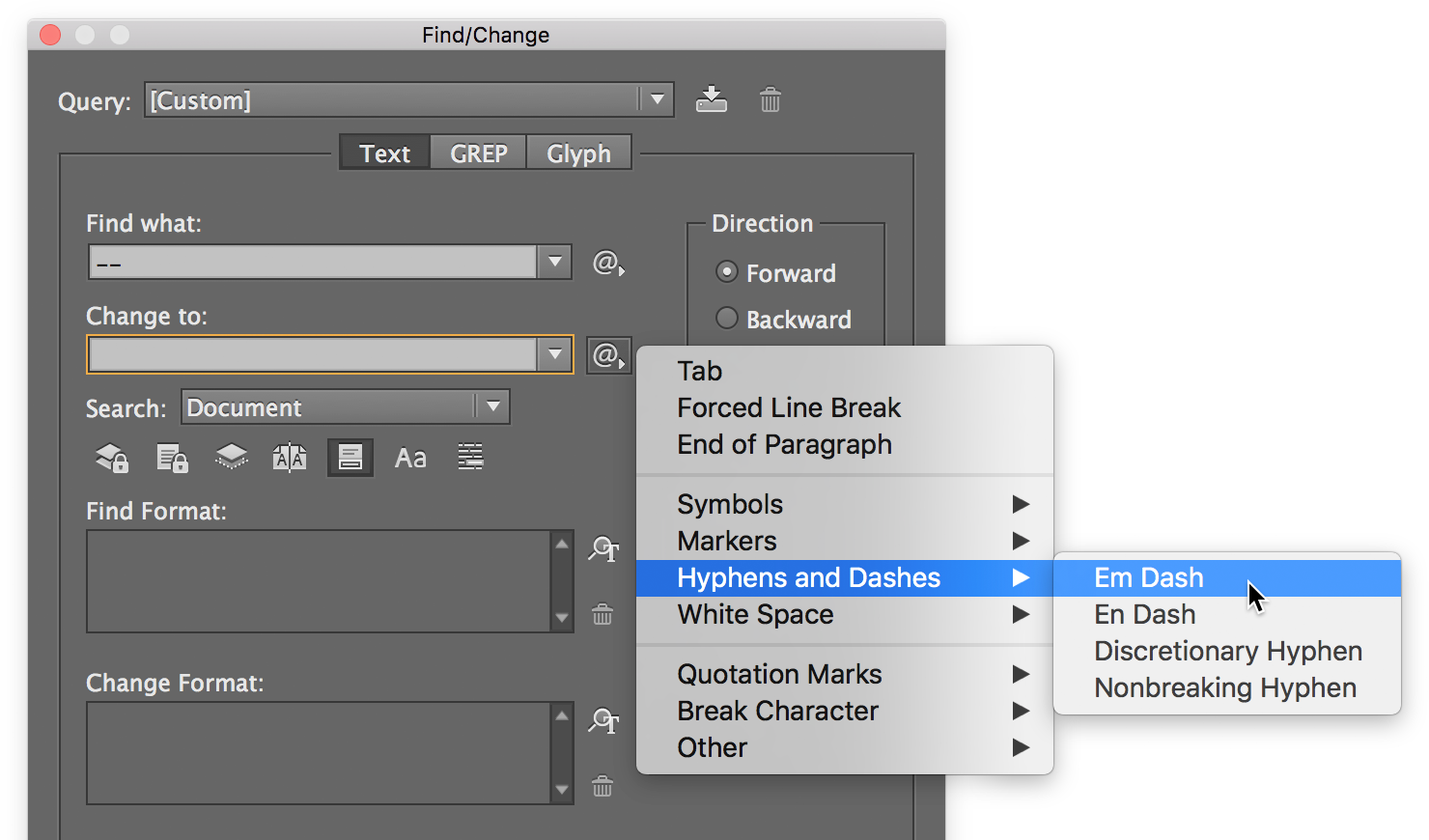Click the Save Query icon
Screen dimensions: 1429x840
tap(712, 99)
